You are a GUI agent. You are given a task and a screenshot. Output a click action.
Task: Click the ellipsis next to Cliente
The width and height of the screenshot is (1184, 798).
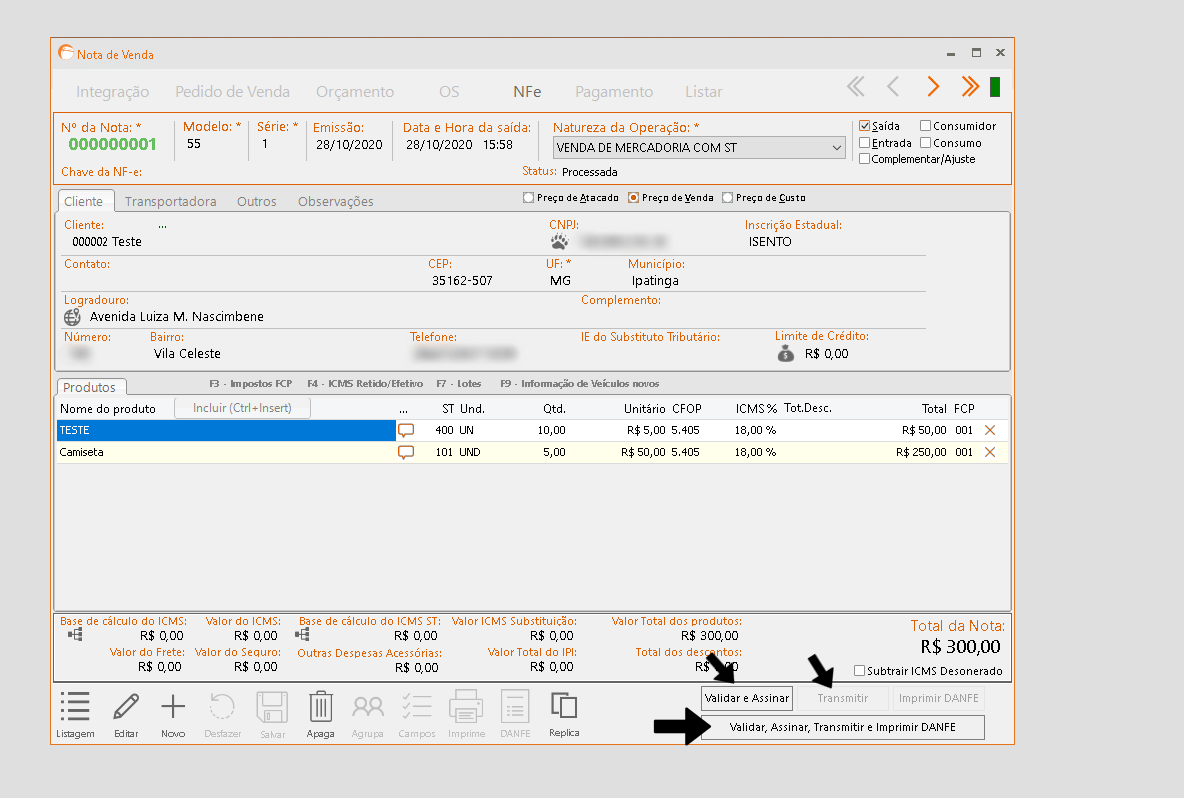(162, 226)
